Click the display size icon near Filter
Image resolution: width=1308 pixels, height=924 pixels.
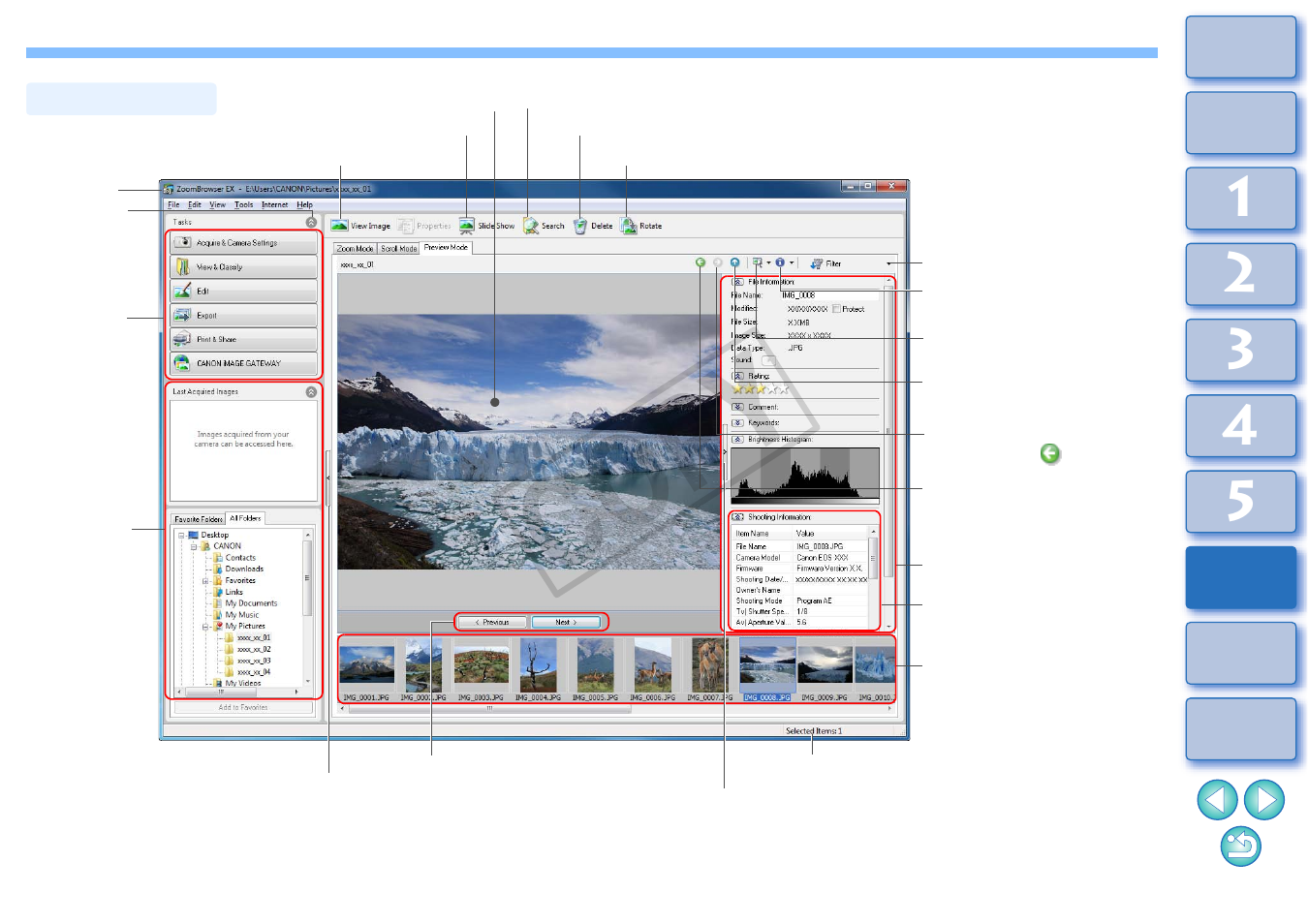[x=757, y=262]
